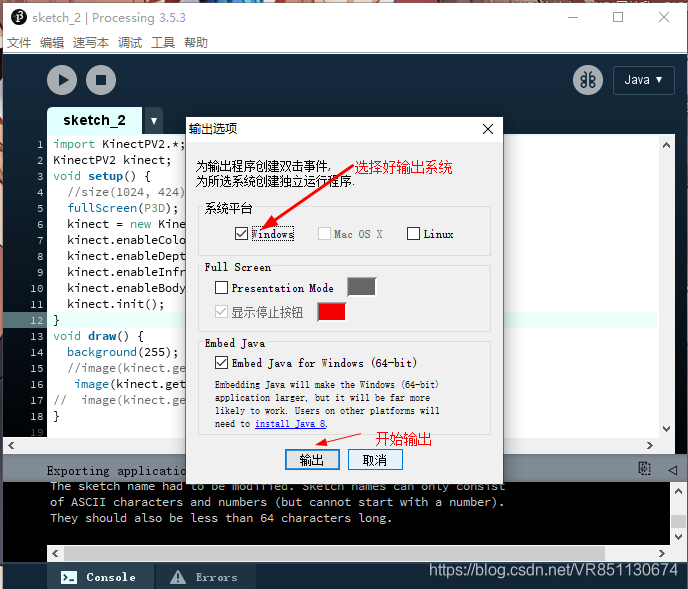The height and width of the screenshot is (589, 688).
Task: Click the background(255); code line
Action: [123, 352]
